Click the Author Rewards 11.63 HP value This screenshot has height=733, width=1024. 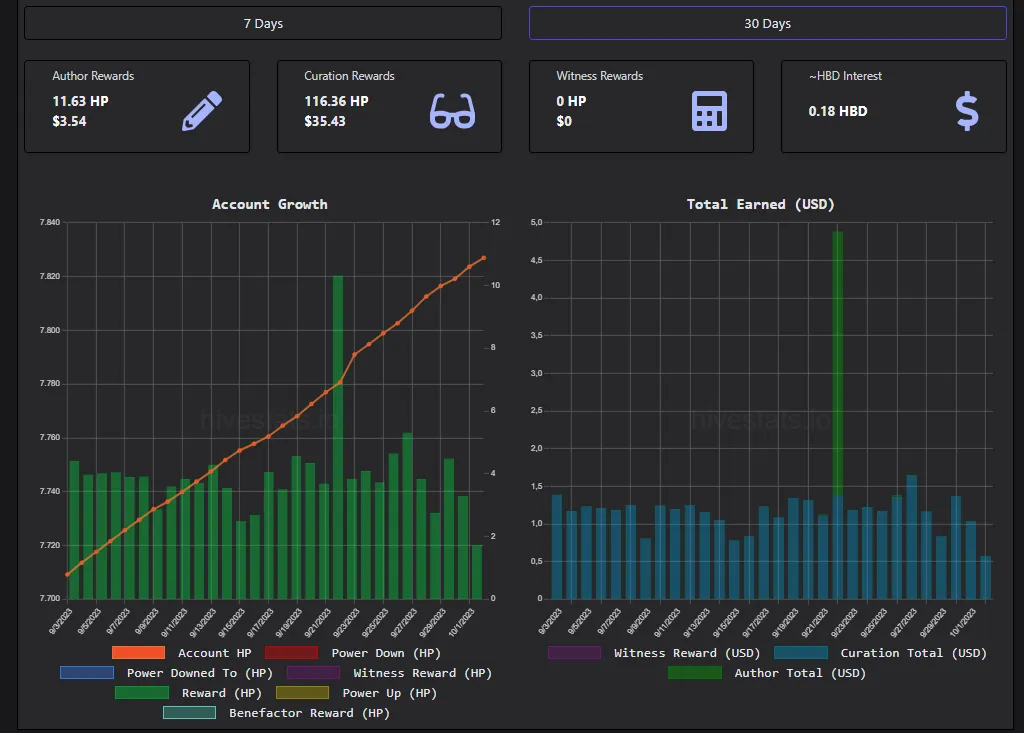coord(80,101)
